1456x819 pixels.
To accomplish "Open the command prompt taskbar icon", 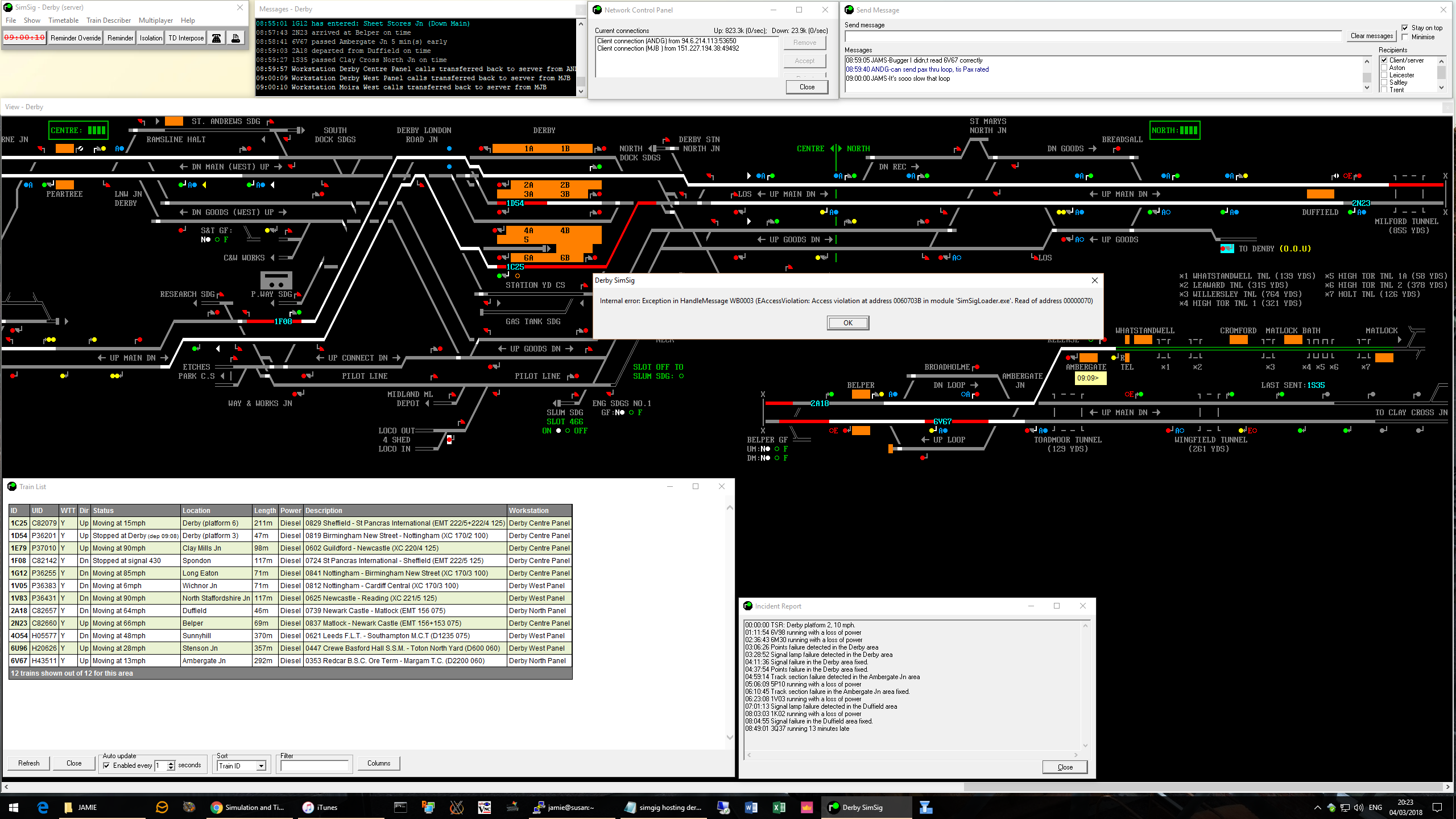I will 400,807.
